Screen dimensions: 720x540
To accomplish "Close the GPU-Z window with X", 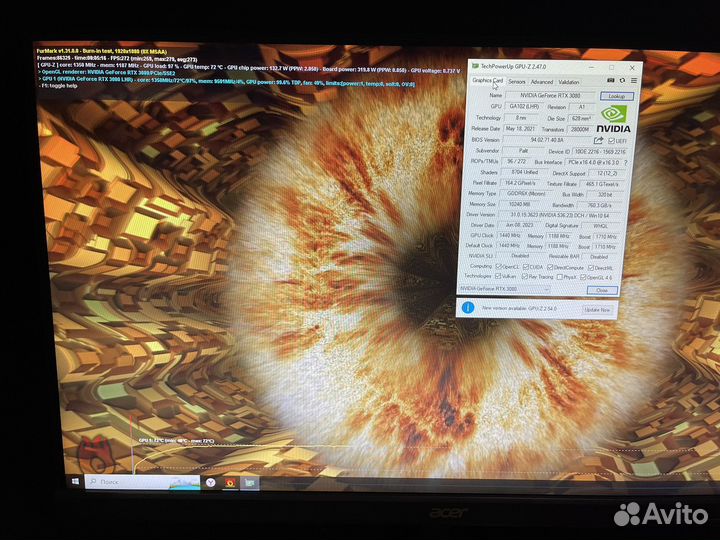I will coord(632,68).
